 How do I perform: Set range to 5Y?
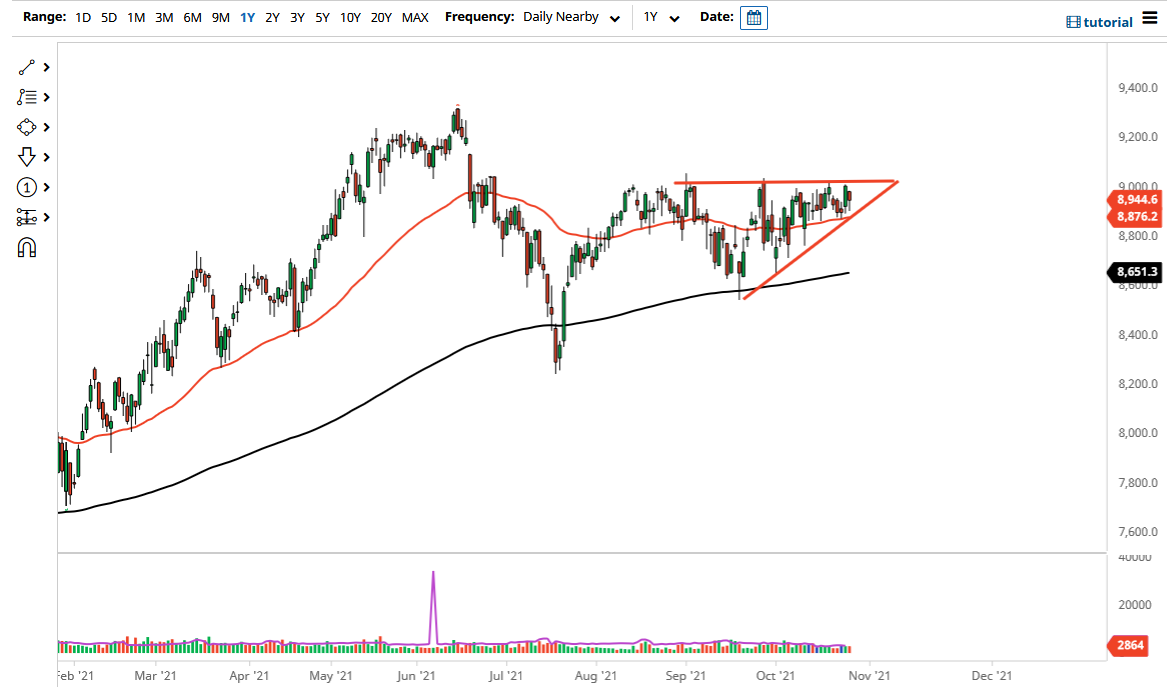click(322, 17)
